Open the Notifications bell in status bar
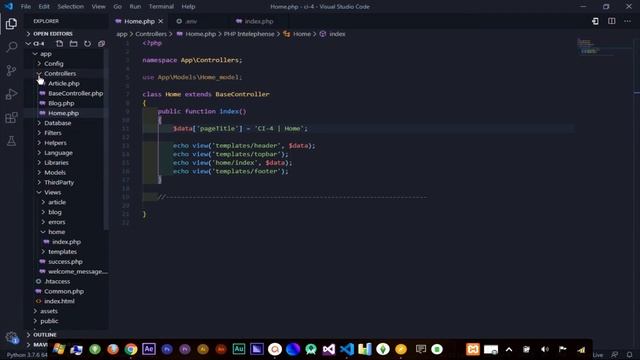 629,355
